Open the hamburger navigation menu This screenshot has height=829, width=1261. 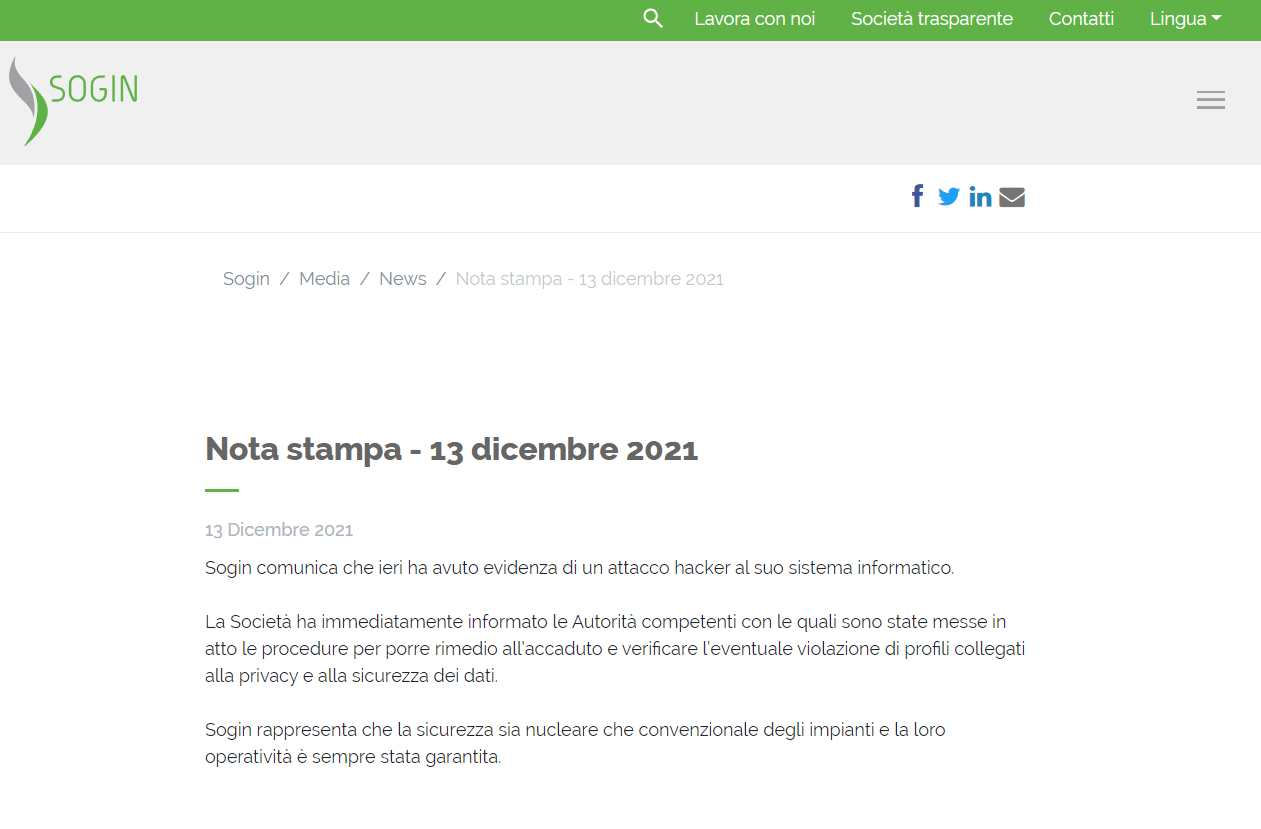tap(1210, 100)
